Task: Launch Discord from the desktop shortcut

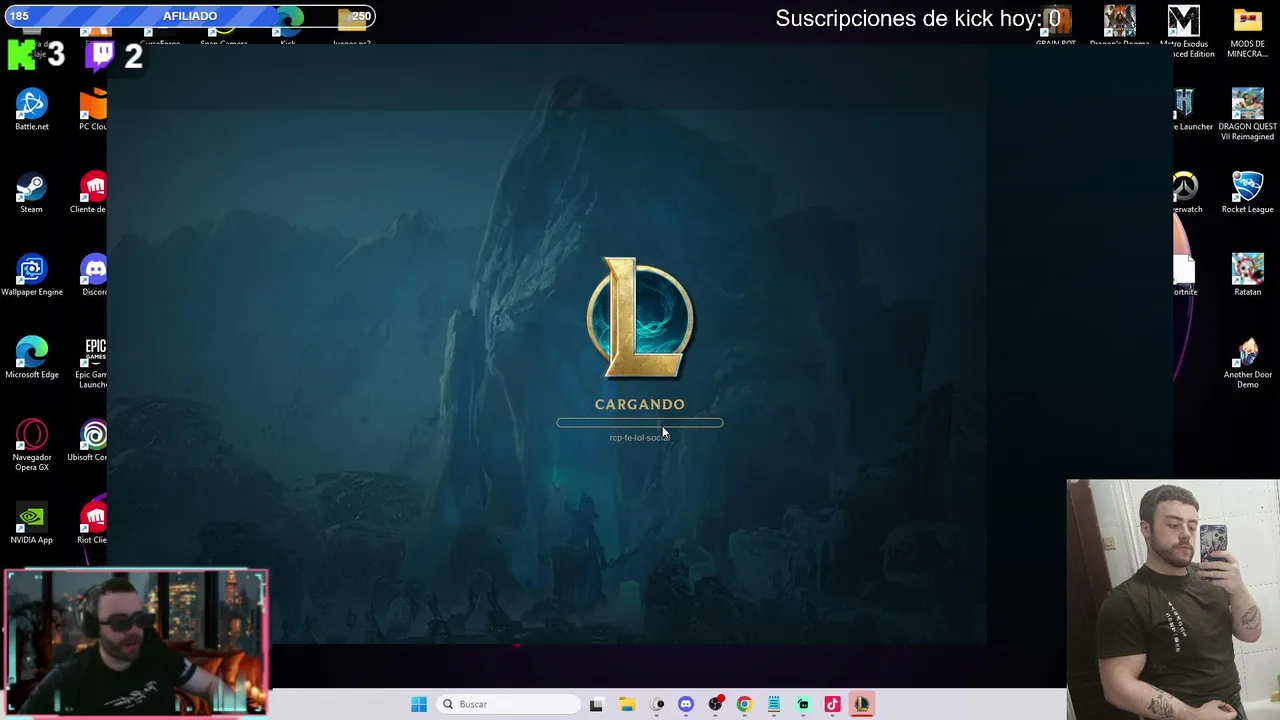Action: (94, 276)
